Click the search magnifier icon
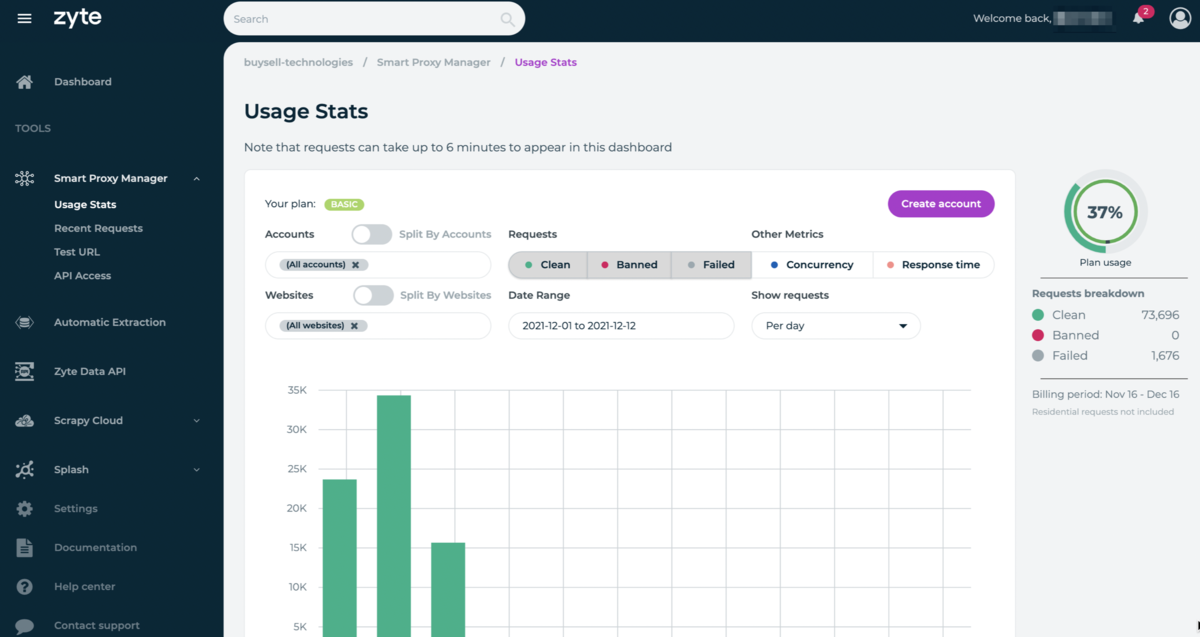The image size is (1200, 637). [x=508, y=19]
